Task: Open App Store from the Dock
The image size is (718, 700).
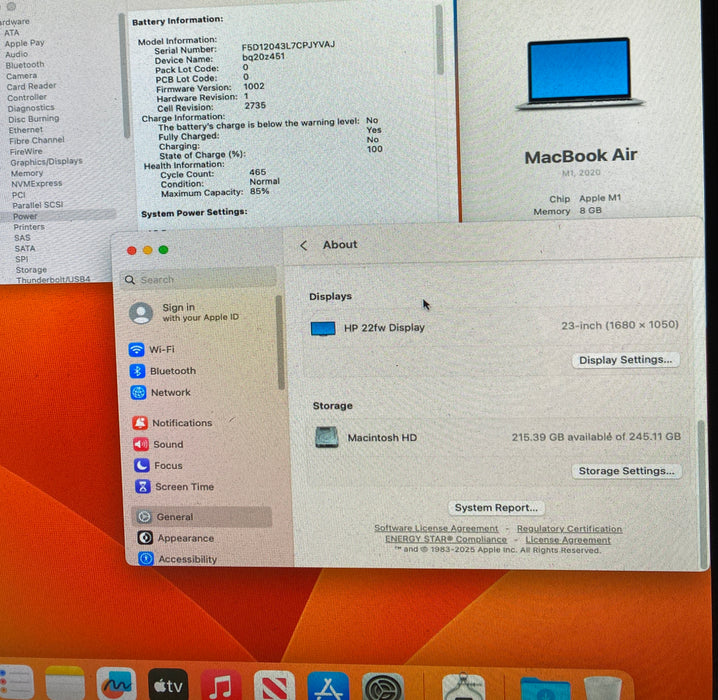Action: tap(328, 686)
